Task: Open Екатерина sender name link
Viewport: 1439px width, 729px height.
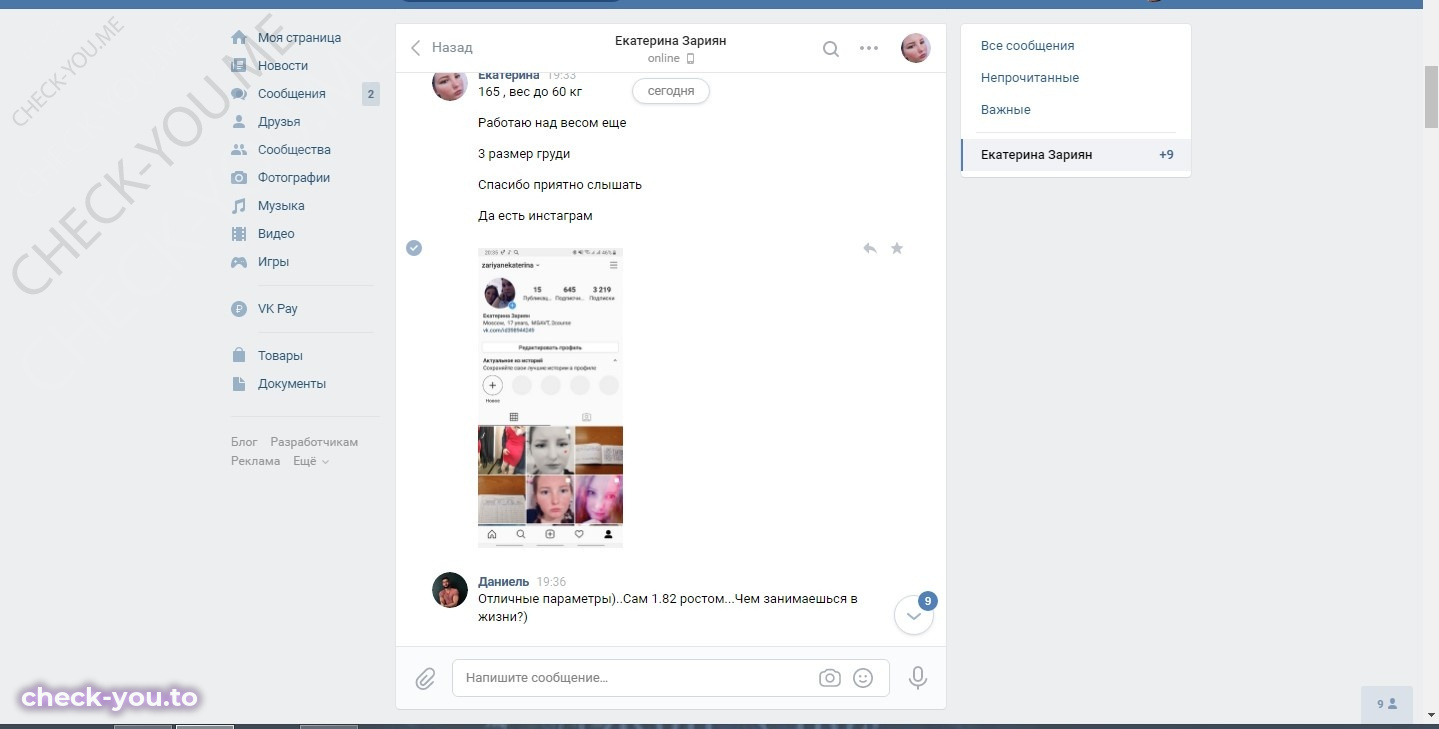Action: click(509, 75)
